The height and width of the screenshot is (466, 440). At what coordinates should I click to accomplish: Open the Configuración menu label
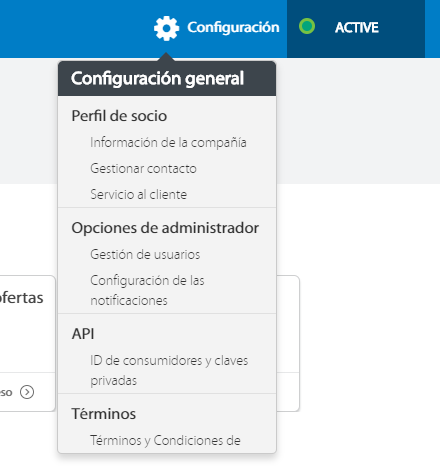233,28
